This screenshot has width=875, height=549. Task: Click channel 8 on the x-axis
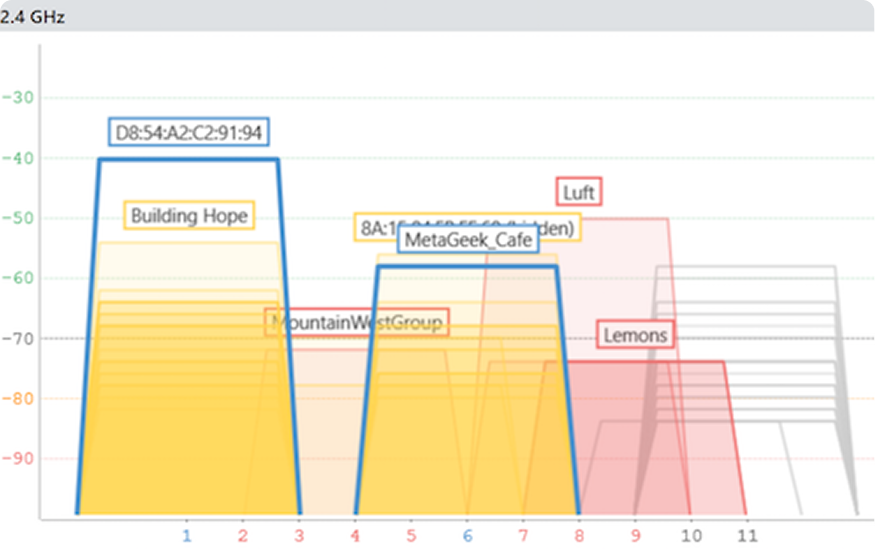pos(579,535)
